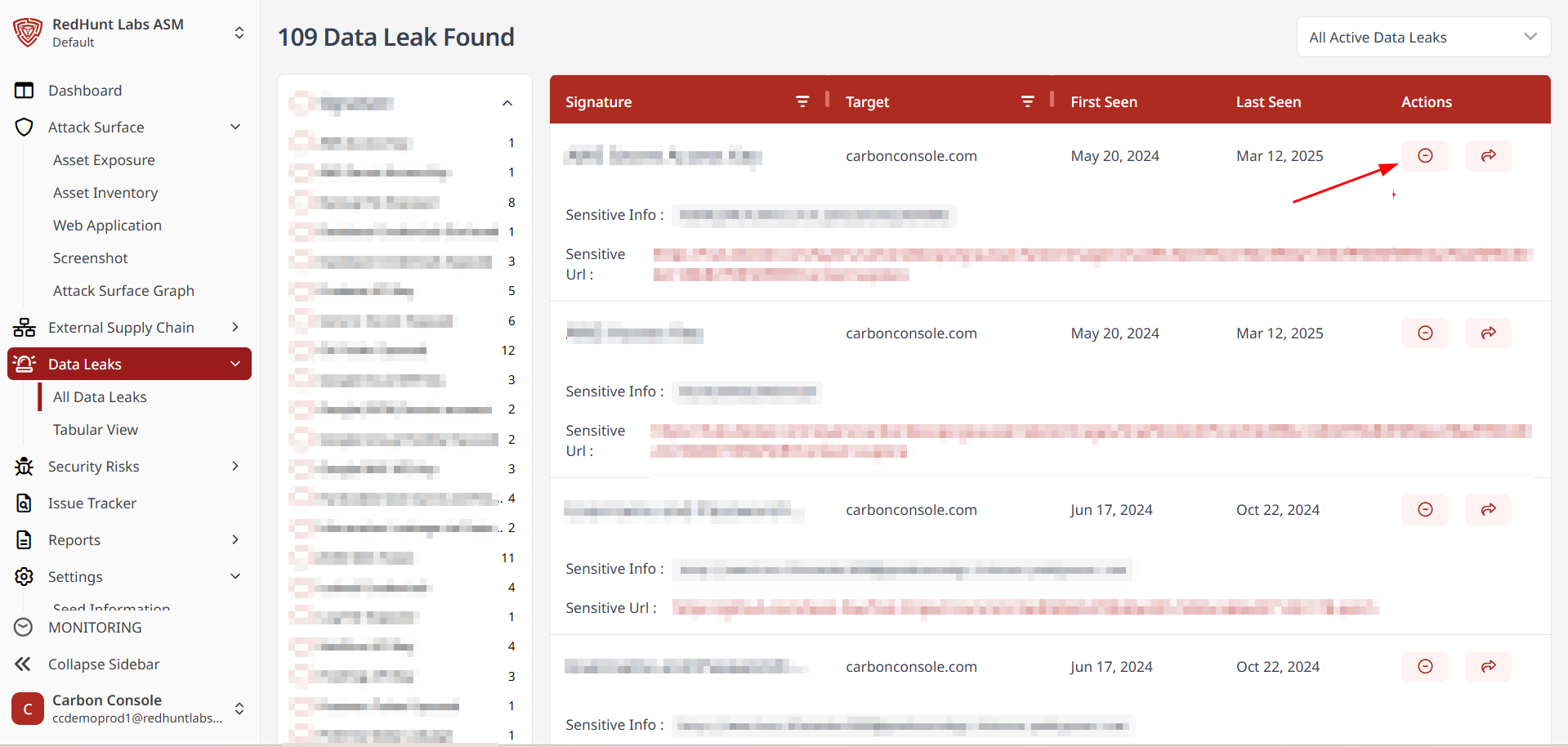
Task: Collapse the Settings menu chevron
Action: point(235,576)
